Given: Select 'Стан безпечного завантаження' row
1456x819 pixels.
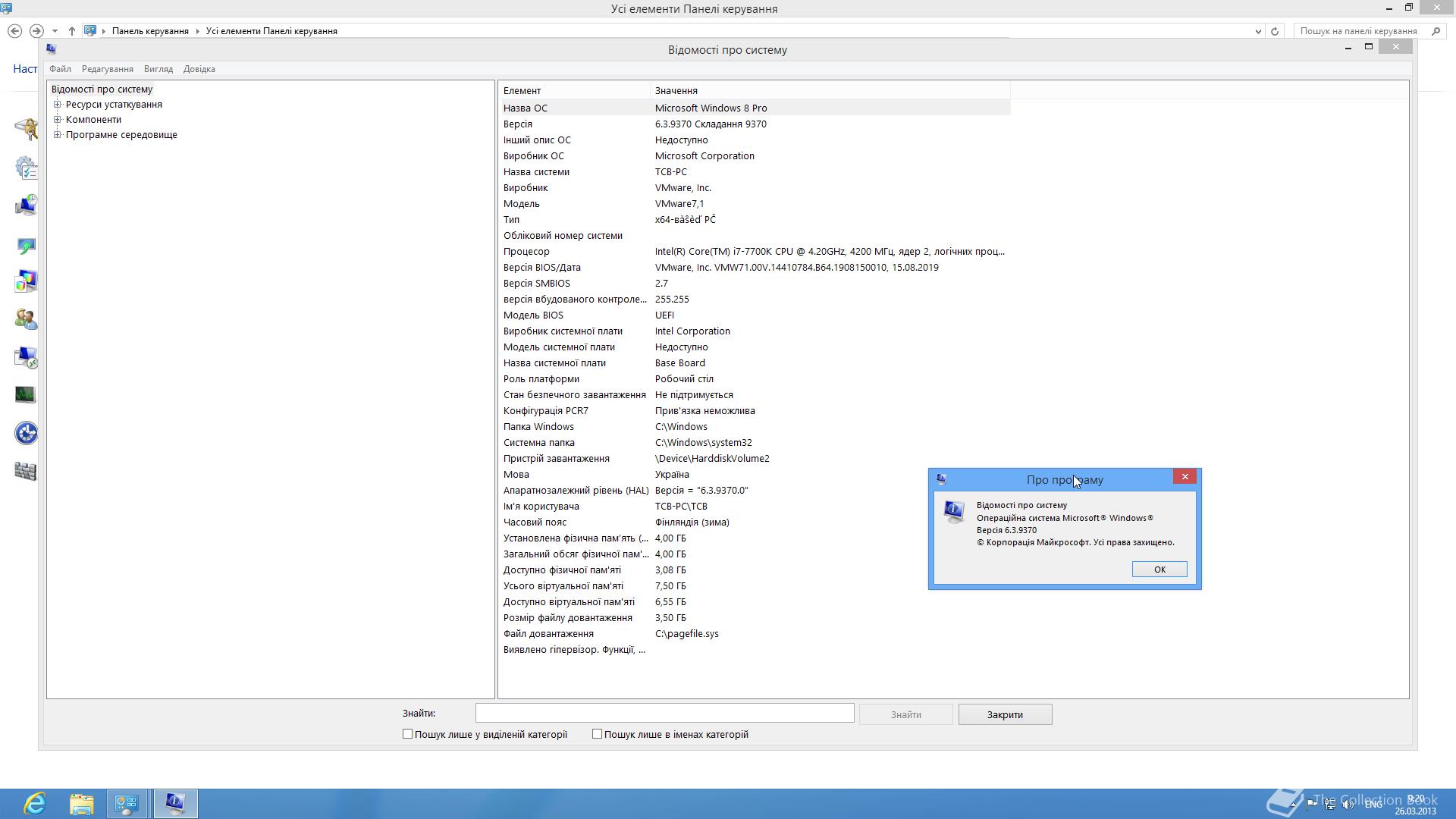Looking at the screenshot, I should tap(755, 394).
